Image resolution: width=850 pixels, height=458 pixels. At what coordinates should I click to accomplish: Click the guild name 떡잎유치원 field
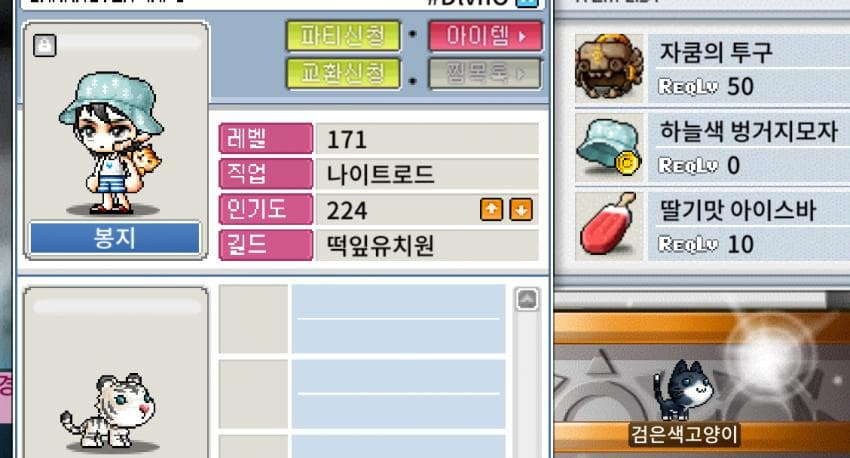click(x=427, y=246)
